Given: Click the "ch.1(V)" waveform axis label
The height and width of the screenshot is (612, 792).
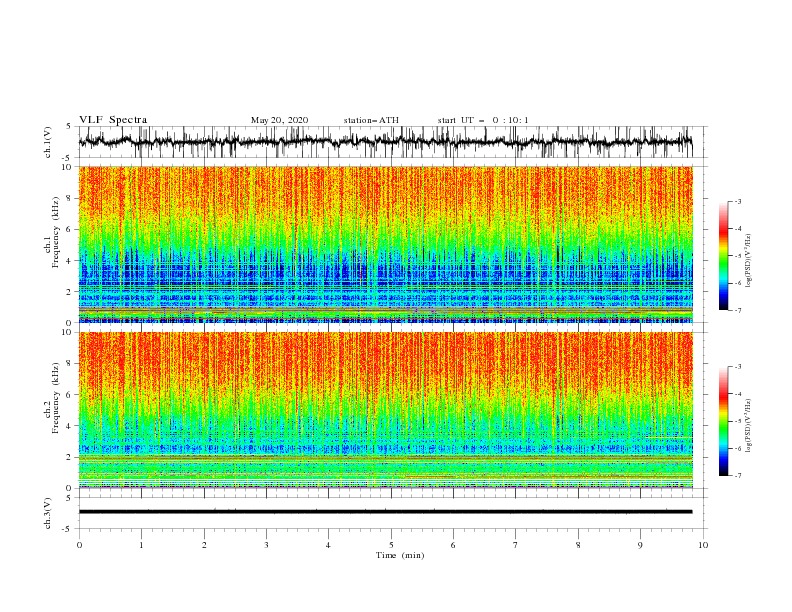Looking at the screenshot, I should click(48, 142).
